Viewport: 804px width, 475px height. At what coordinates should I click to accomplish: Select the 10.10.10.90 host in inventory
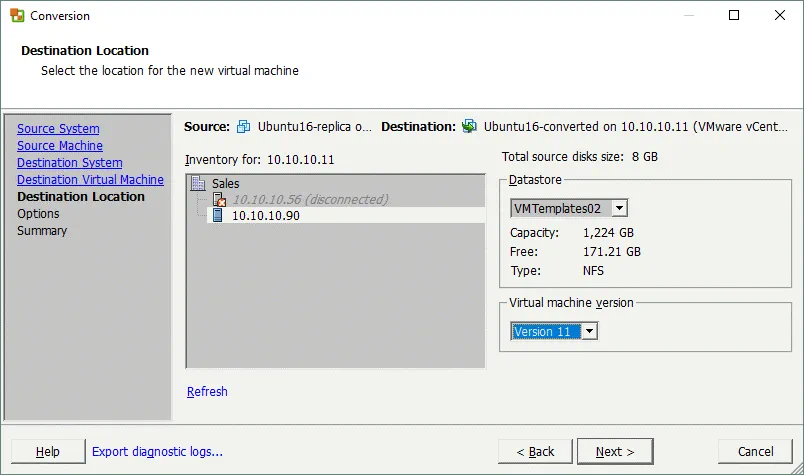(x=265, y=216)
